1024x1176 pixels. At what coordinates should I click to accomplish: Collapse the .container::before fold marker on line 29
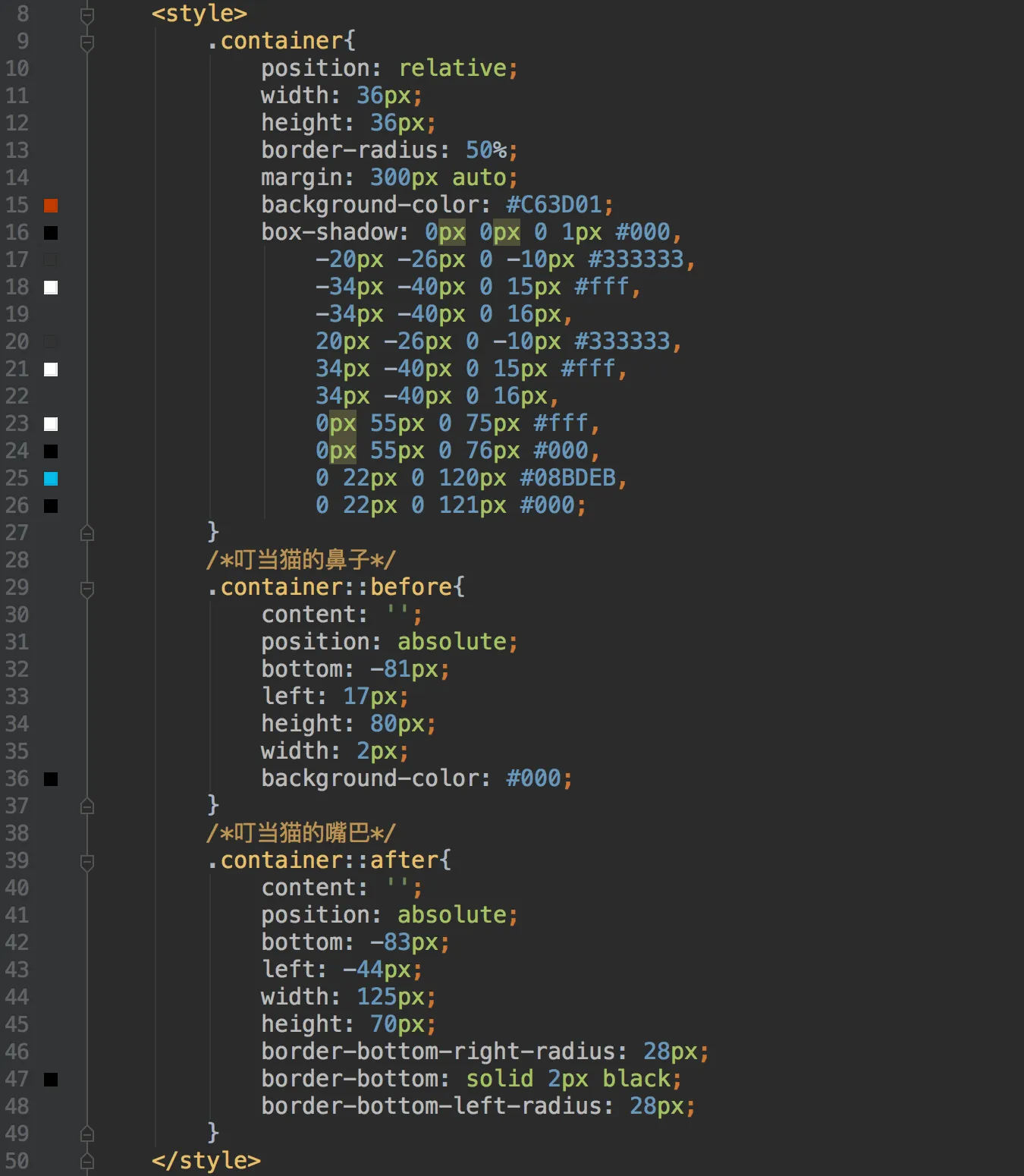tap(87, 590)
